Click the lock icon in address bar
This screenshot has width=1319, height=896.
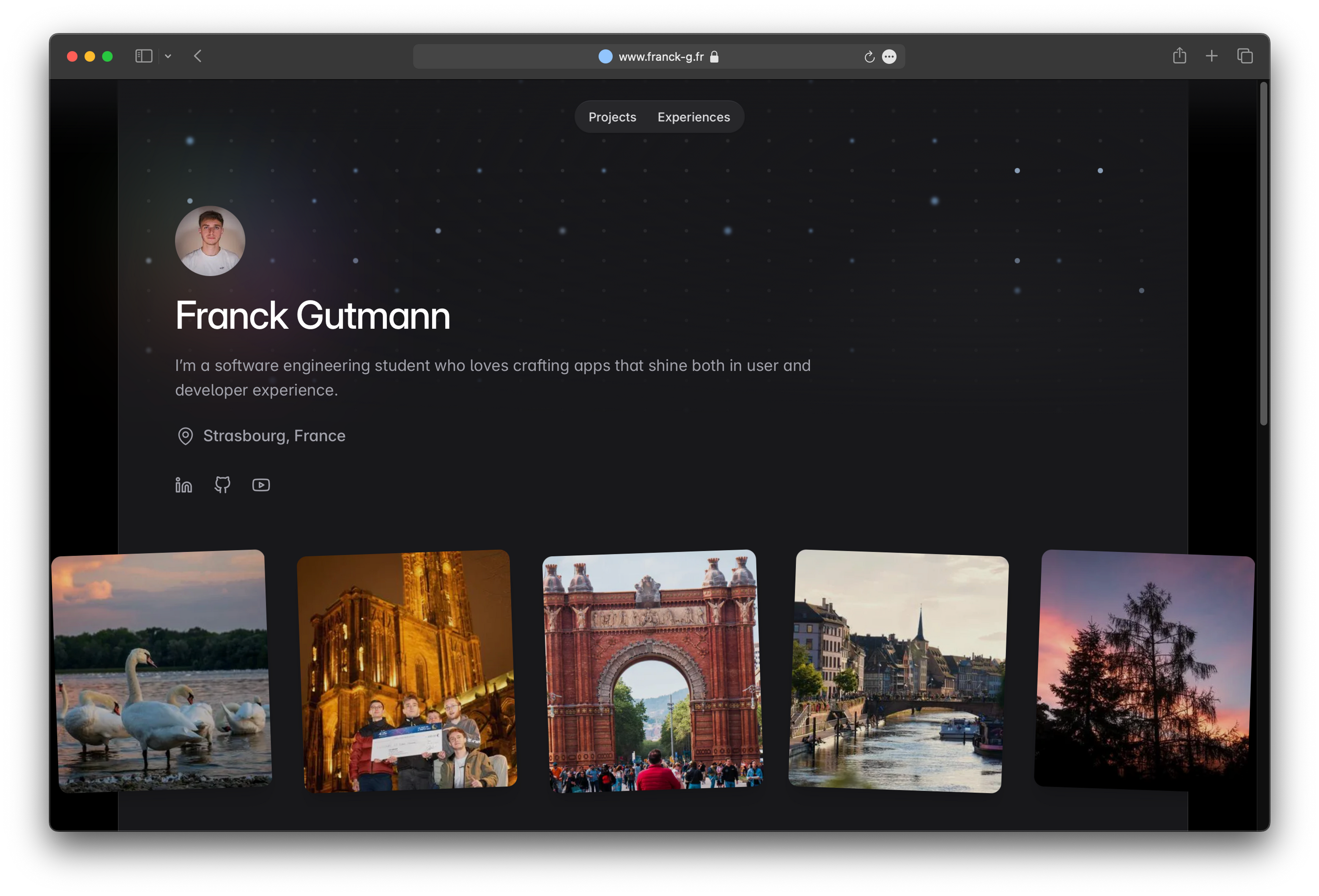(x=714, y=57)
